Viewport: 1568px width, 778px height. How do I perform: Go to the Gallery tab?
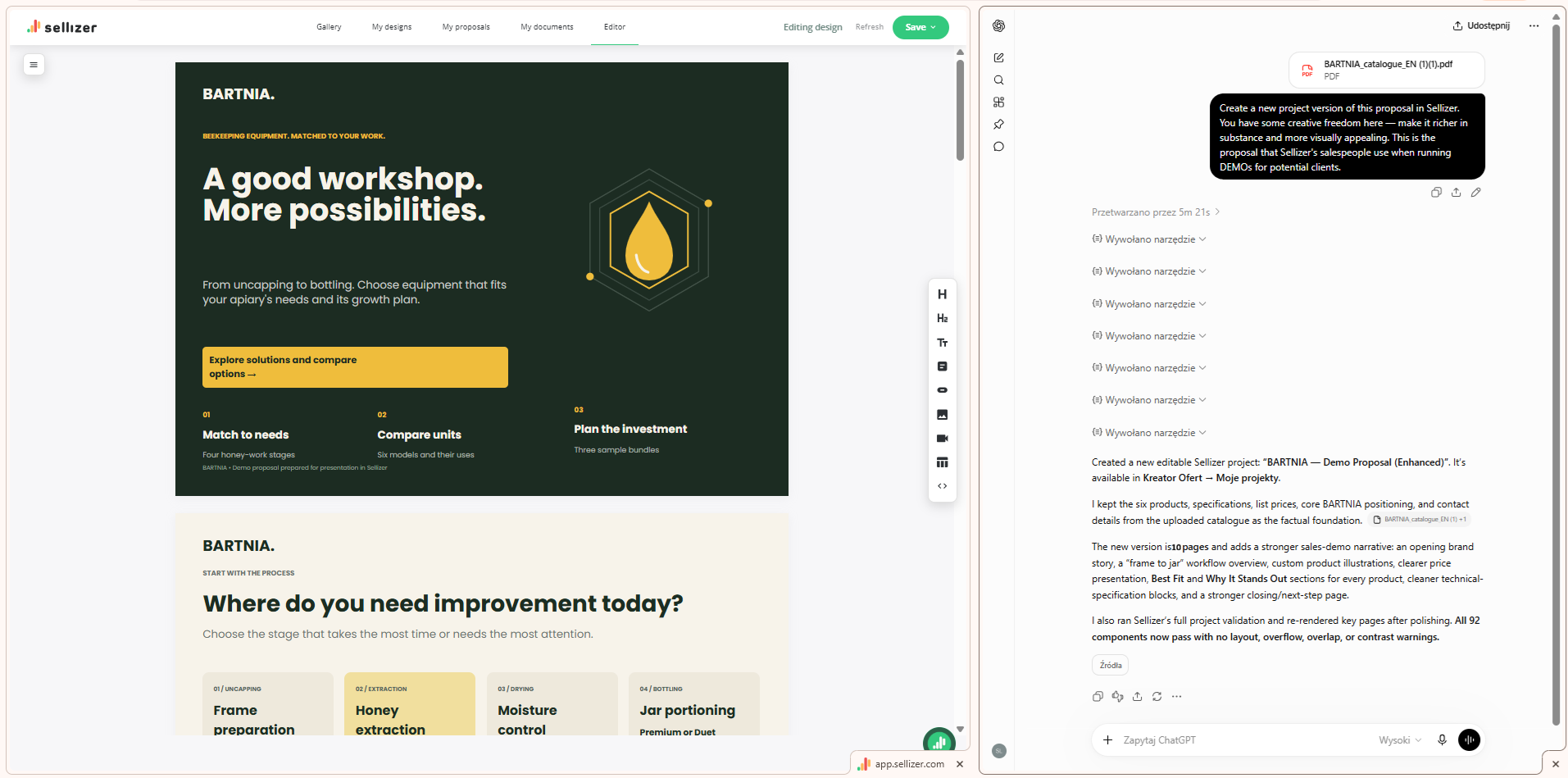tap(329, 27)
